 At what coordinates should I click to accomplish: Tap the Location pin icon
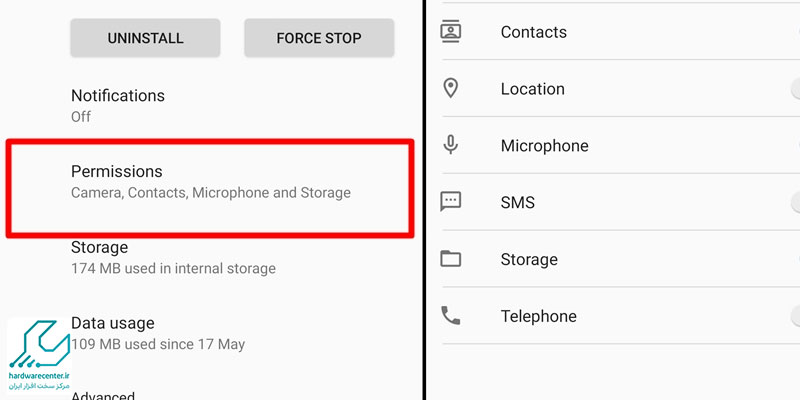[451, 88]
